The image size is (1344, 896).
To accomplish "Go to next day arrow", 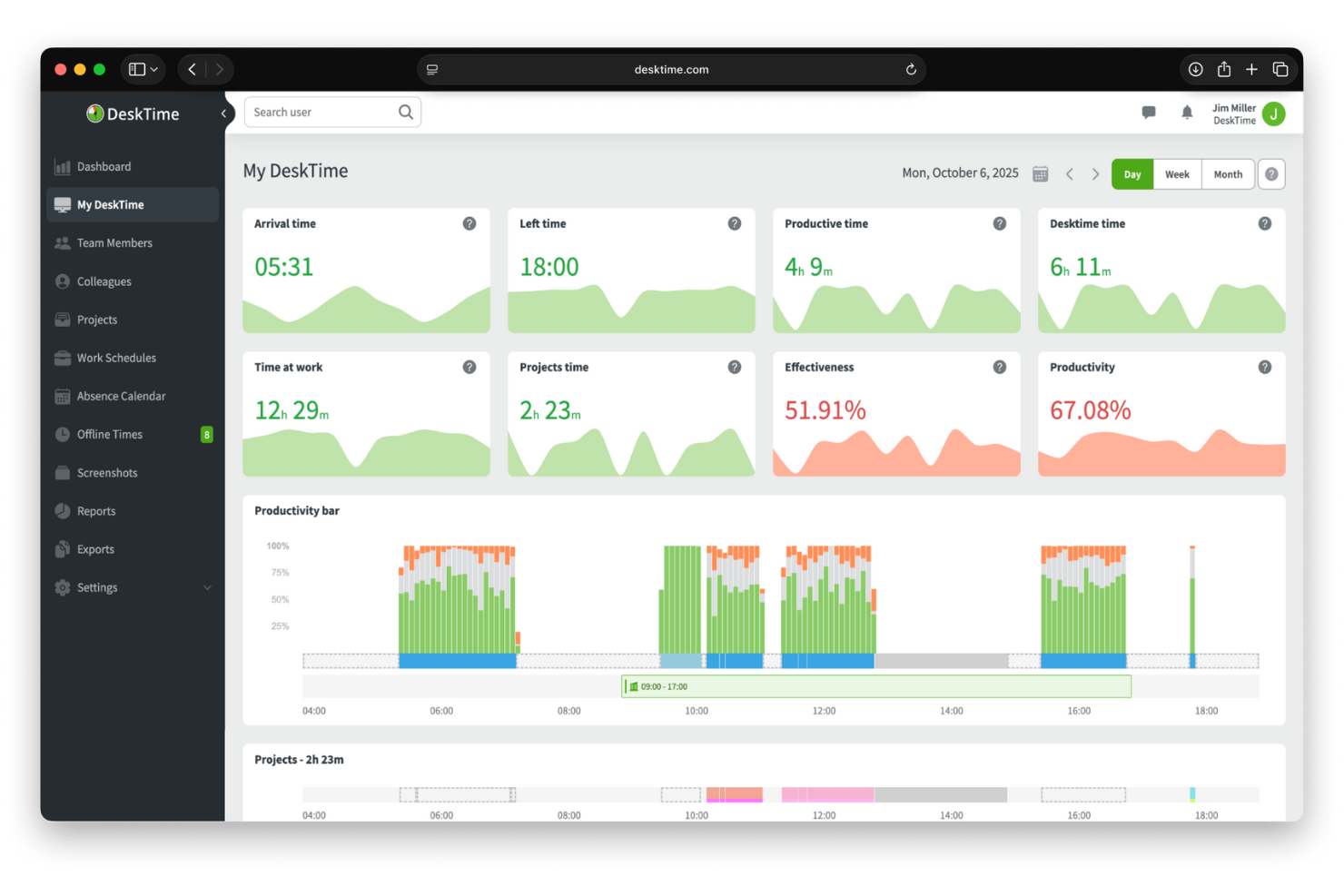I will (1095, 174).
